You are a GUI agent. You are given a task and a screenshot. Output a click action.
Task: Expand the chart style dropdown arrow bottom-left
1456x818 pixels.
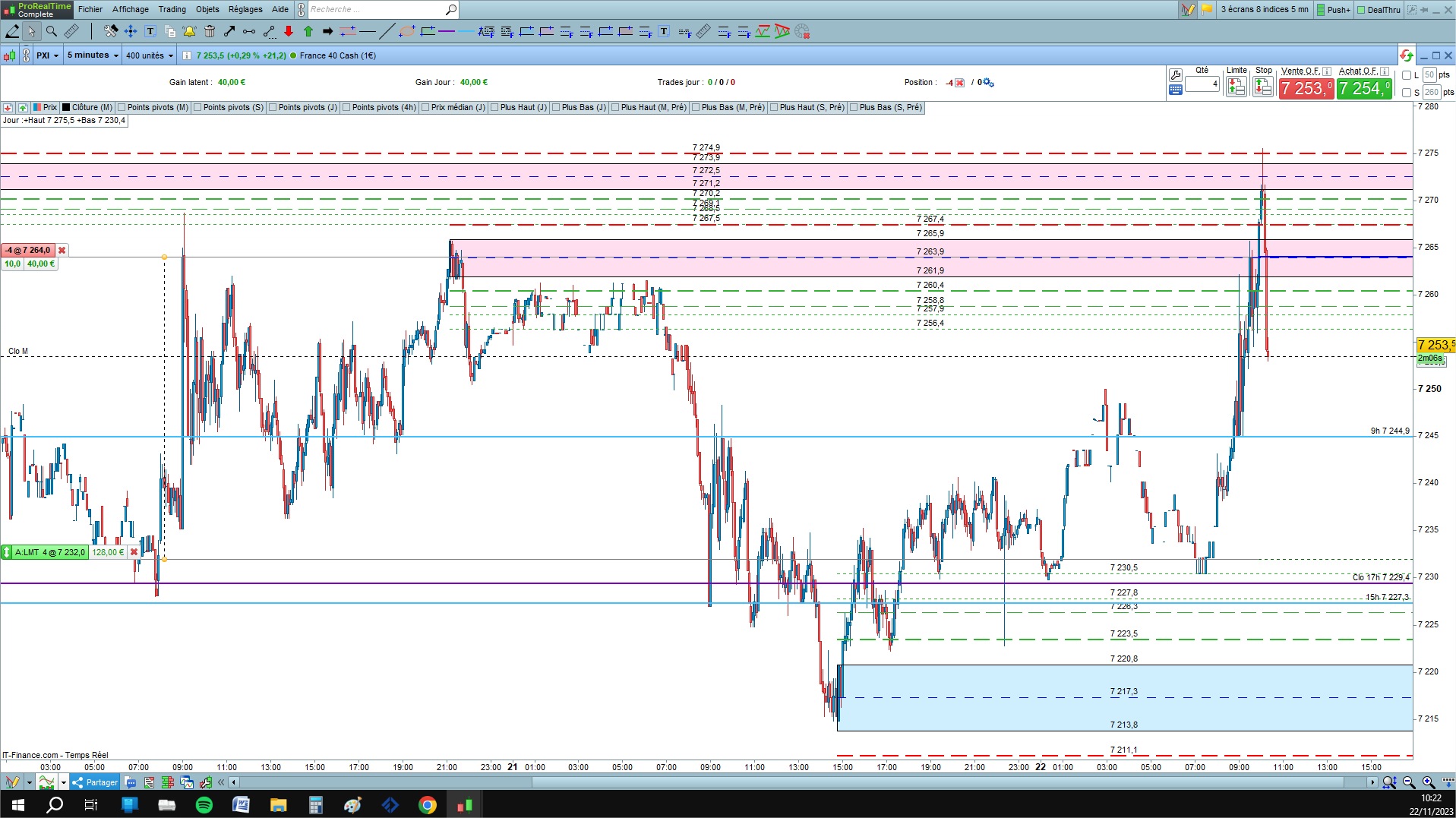63,782
